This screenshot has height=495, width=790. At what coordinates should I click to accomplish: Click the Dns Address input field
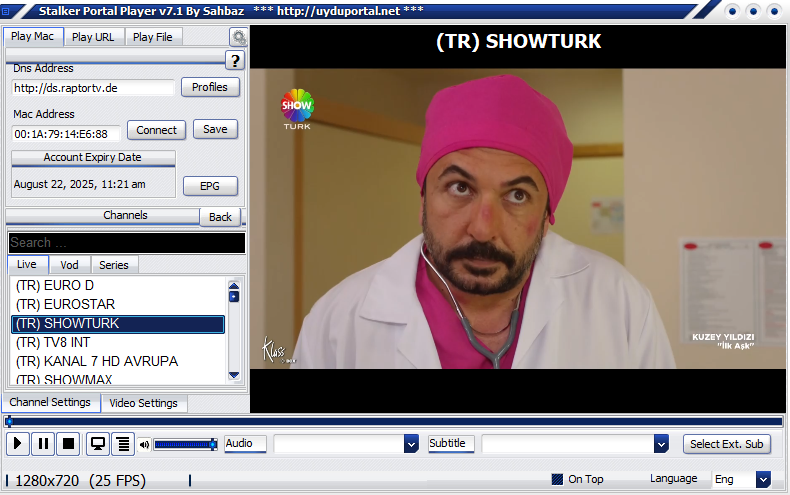(93, 88)
